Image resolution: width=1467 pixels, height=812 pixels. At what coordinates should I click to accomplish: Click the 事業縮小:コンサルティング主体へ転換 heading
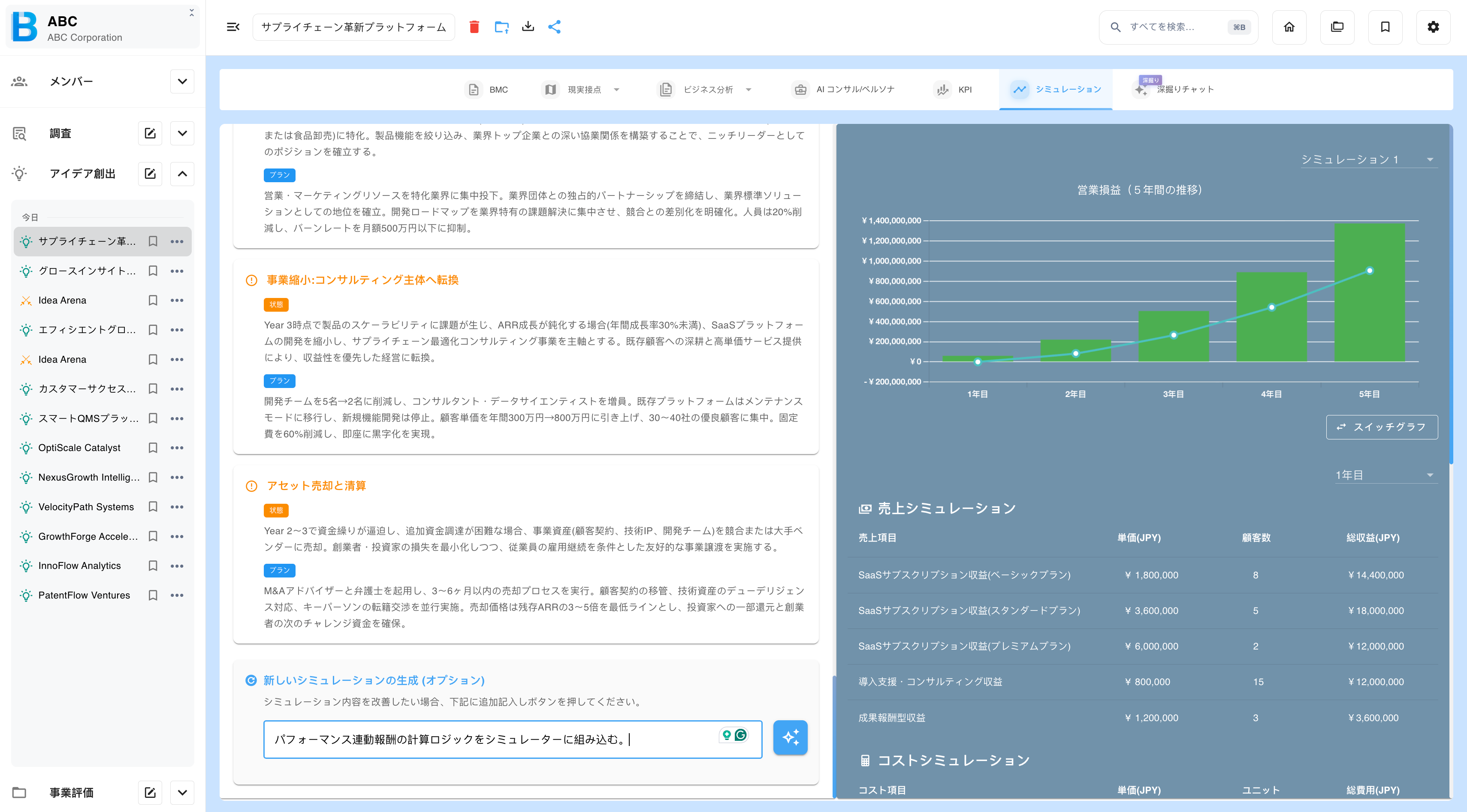(362, 280)
